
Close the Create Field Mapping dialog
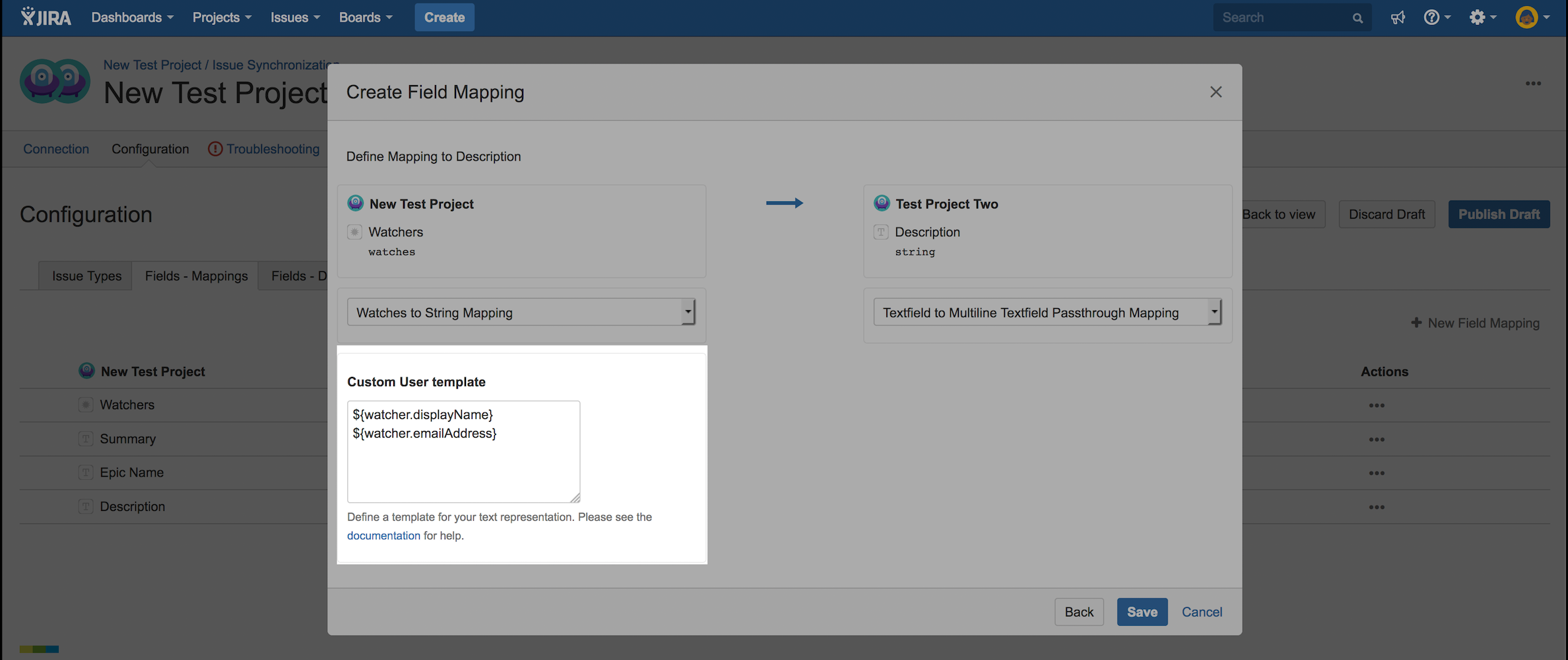click(1216, 92)
